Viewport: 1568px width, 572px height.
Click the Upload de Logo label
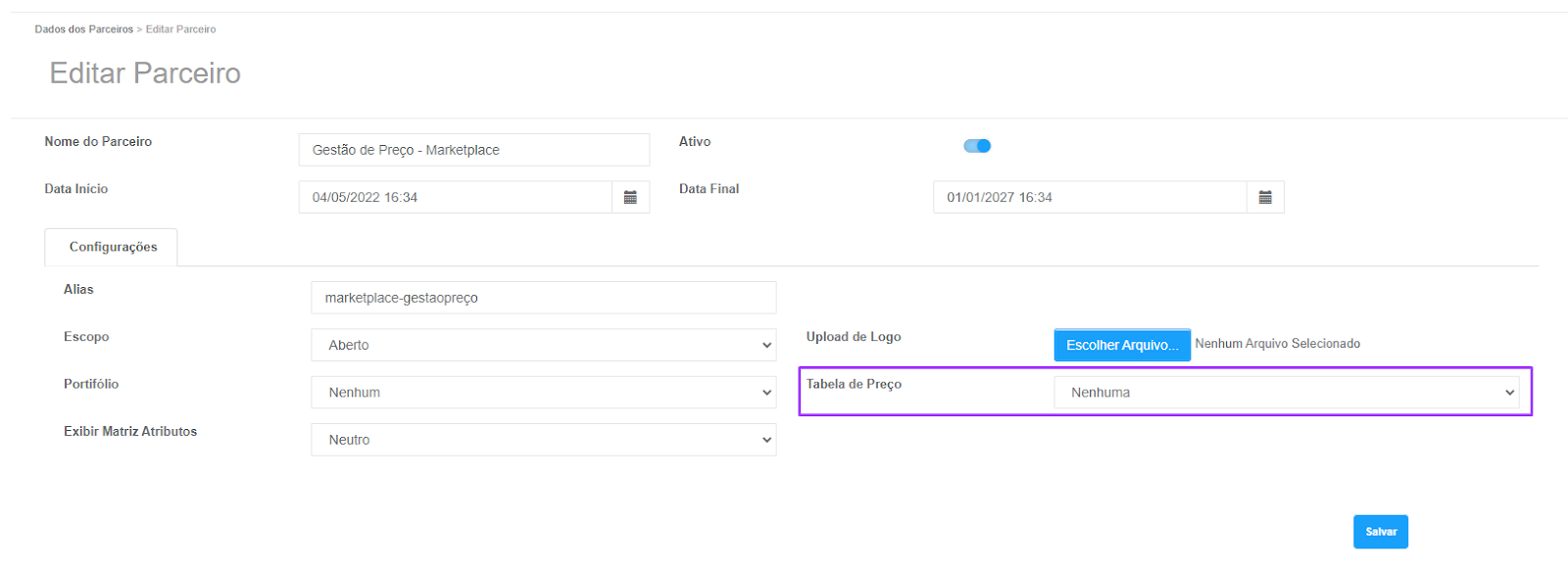click(854, 337)
